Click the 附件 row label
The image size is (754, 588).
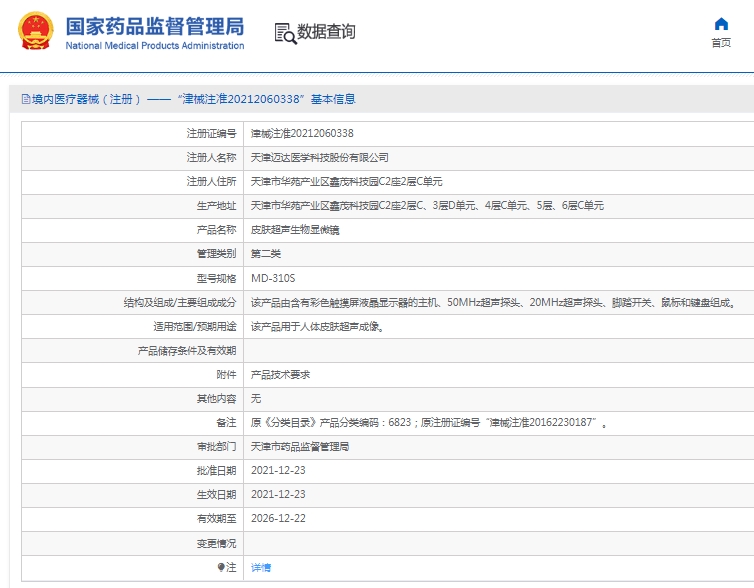[226, 375]
